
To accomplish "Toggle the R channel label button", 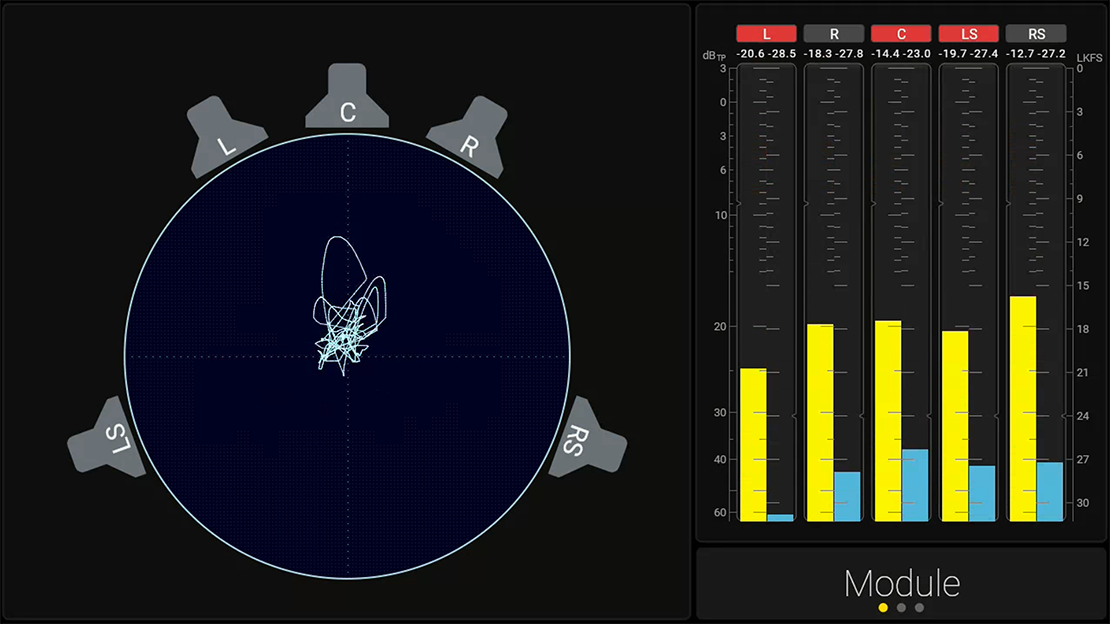I will click(834, 33).
